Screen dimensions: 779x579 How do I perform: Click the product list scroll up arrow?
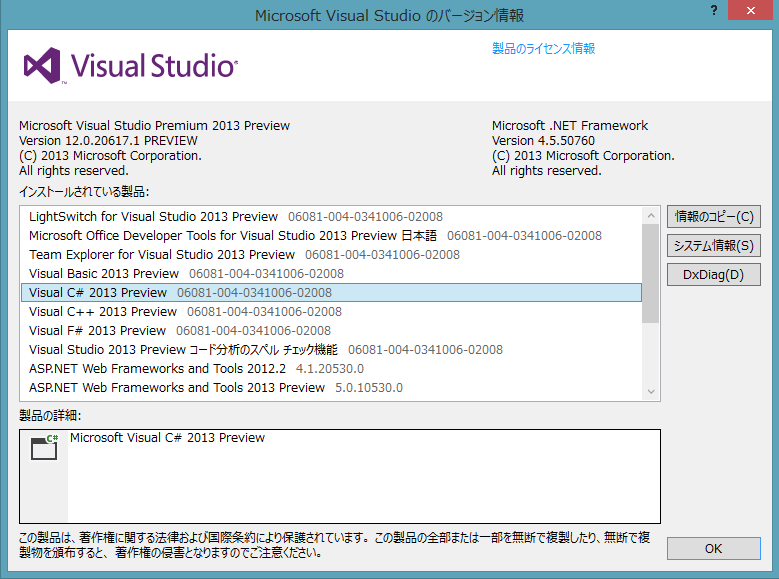click(x=650, y=214)
